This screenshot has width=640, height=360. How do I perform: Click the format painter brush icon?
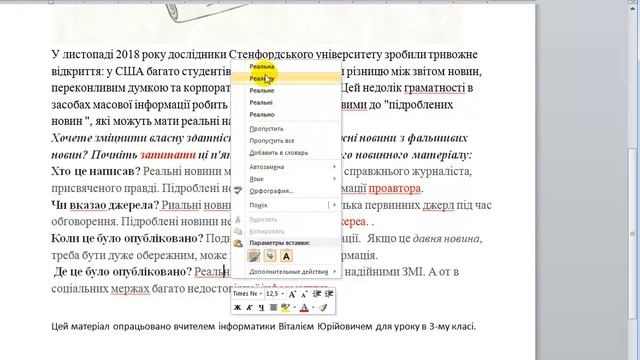point(323,308)
